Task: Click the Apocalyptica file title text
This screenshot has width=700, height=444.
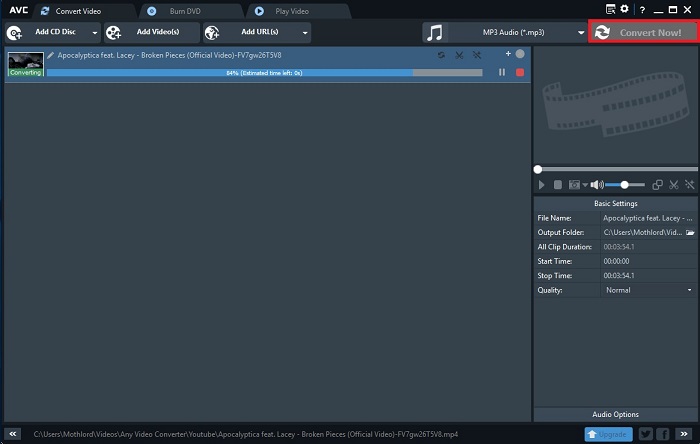Action: [169, 55]
